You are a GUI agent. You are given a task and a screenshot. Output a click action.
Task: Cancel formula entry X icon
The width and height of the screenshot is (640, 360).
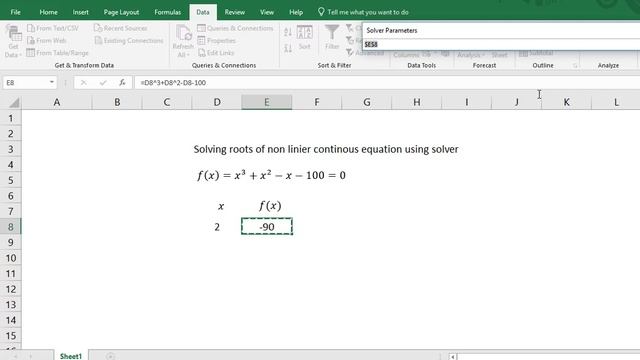[x=84, y=83]
